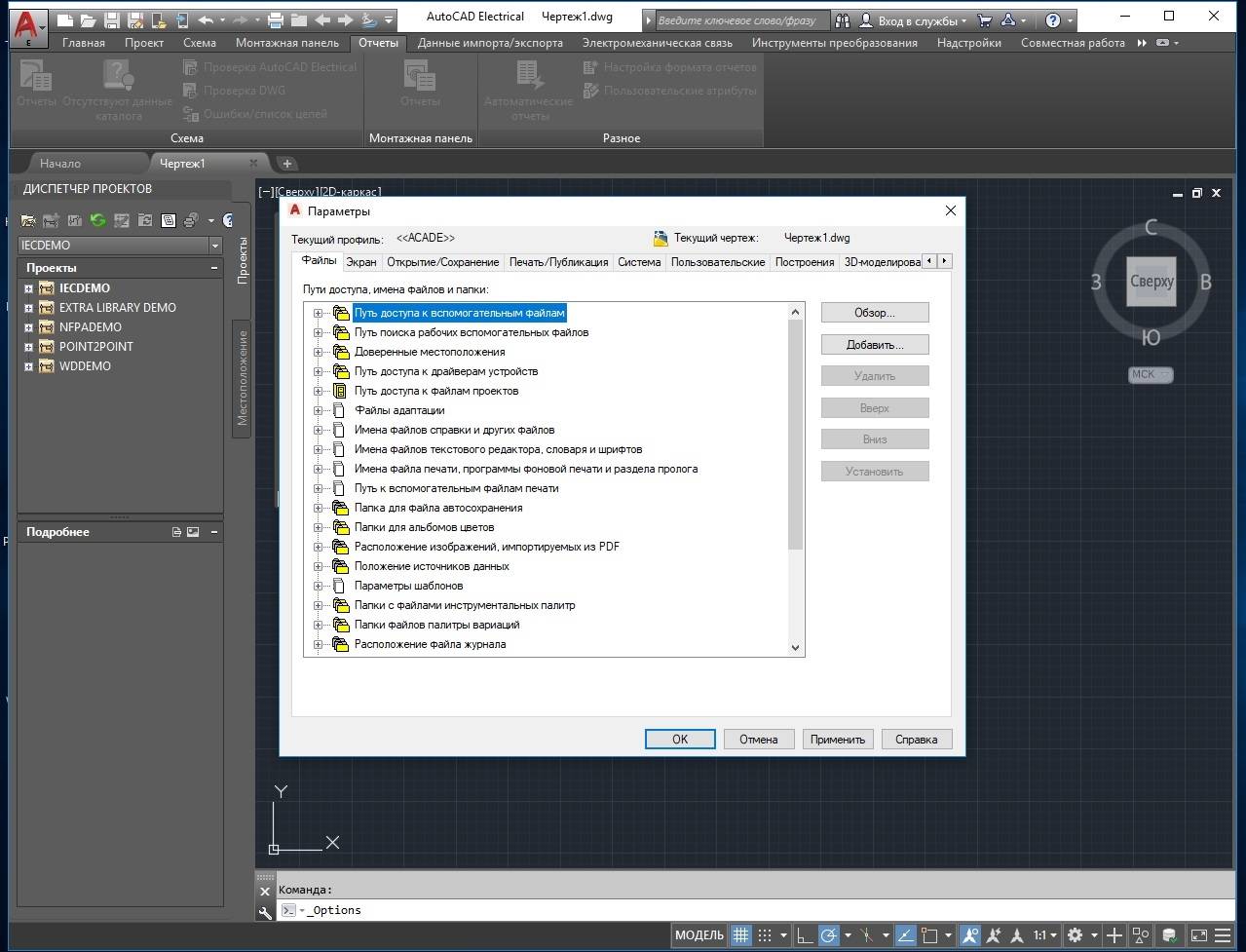Screen dimensions: 1246x952
Task: Click the annotation monitor plus icon
Action: [1114, 935]
